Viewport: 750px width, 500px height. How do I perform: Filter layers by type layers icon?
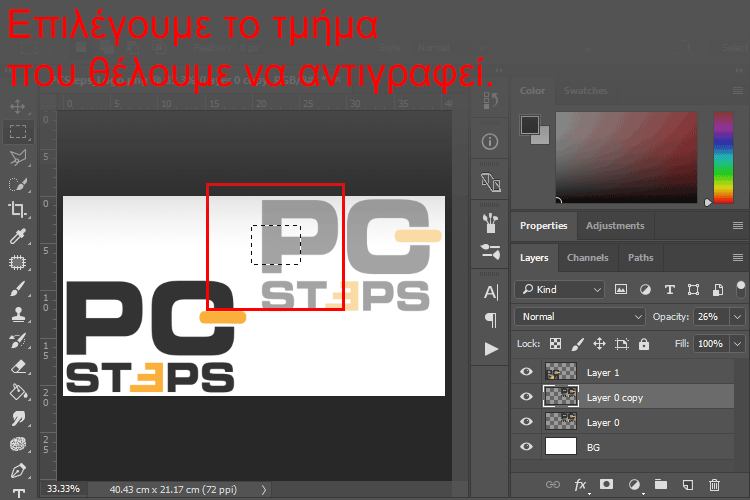click(669, 289)
